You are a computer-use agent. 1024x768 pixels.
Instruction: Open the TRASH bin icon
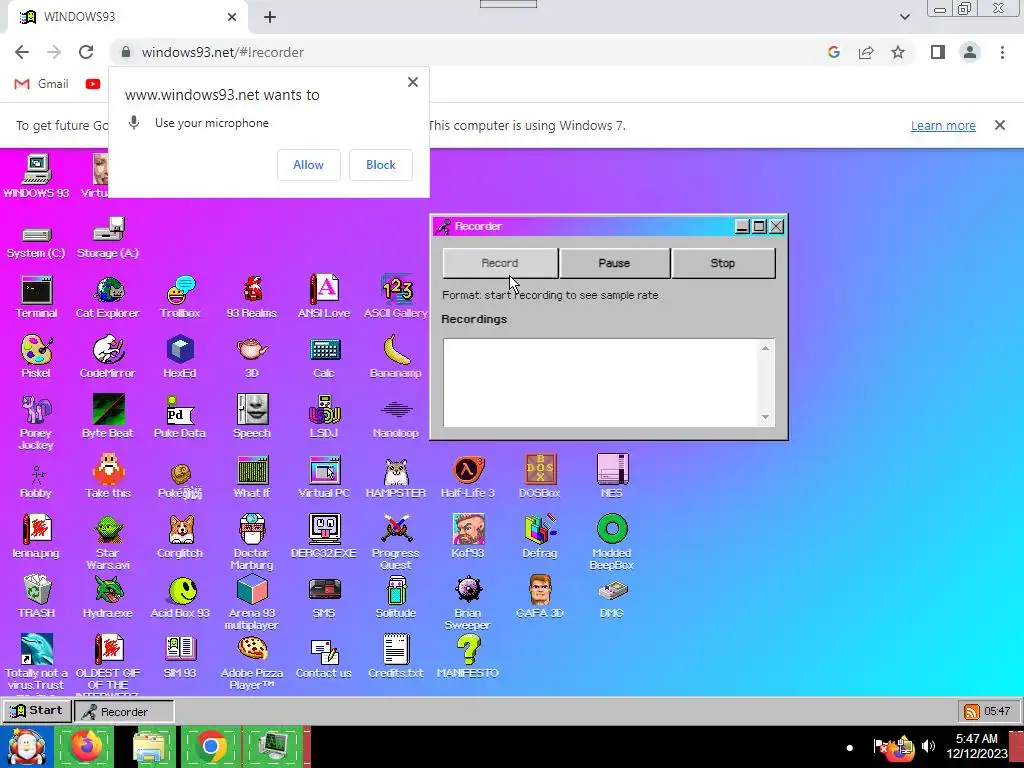pos(36,596)
